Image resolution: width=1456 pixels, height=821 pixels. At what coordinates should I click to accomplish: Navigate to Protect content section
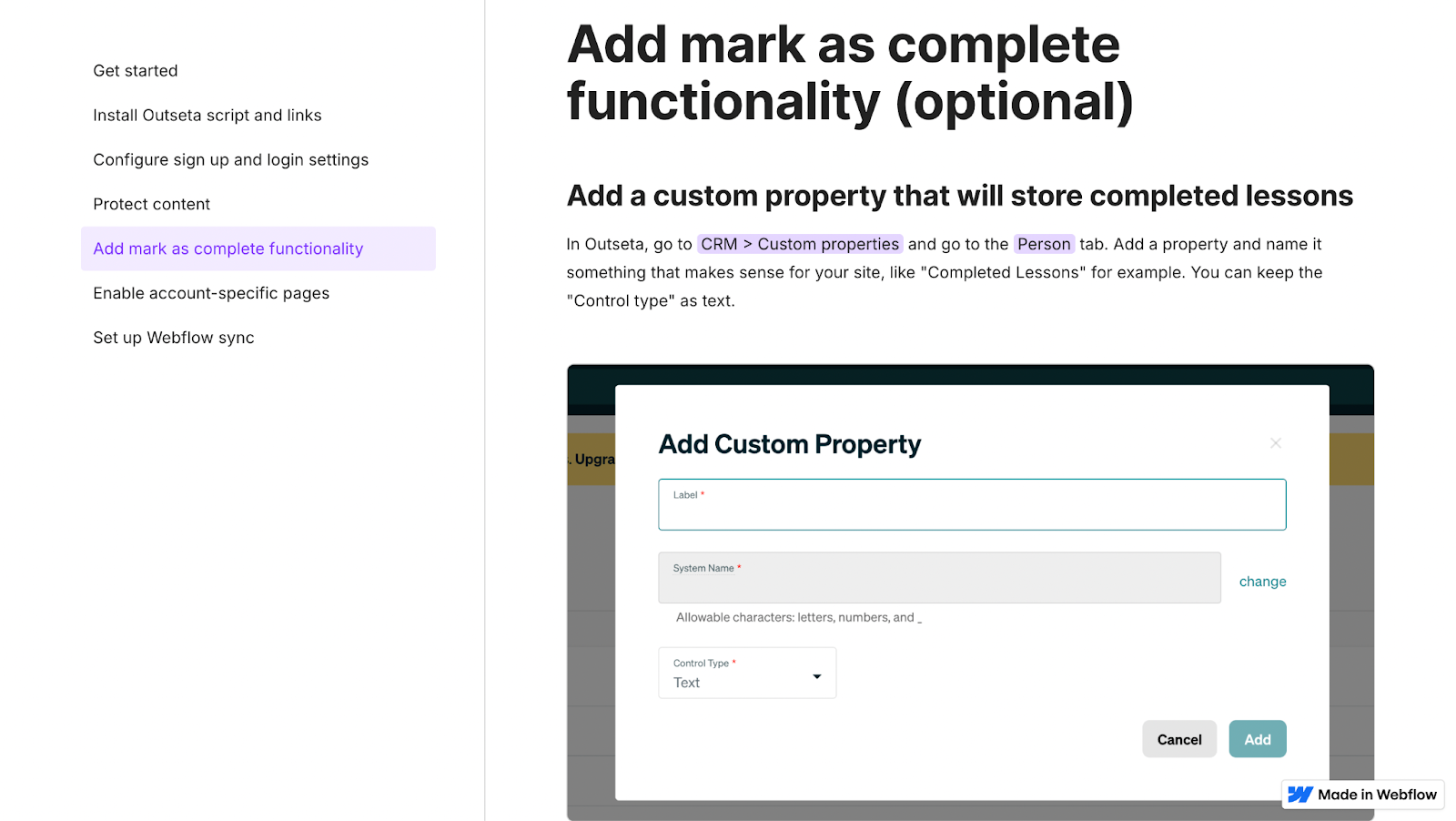coord(152,205)
